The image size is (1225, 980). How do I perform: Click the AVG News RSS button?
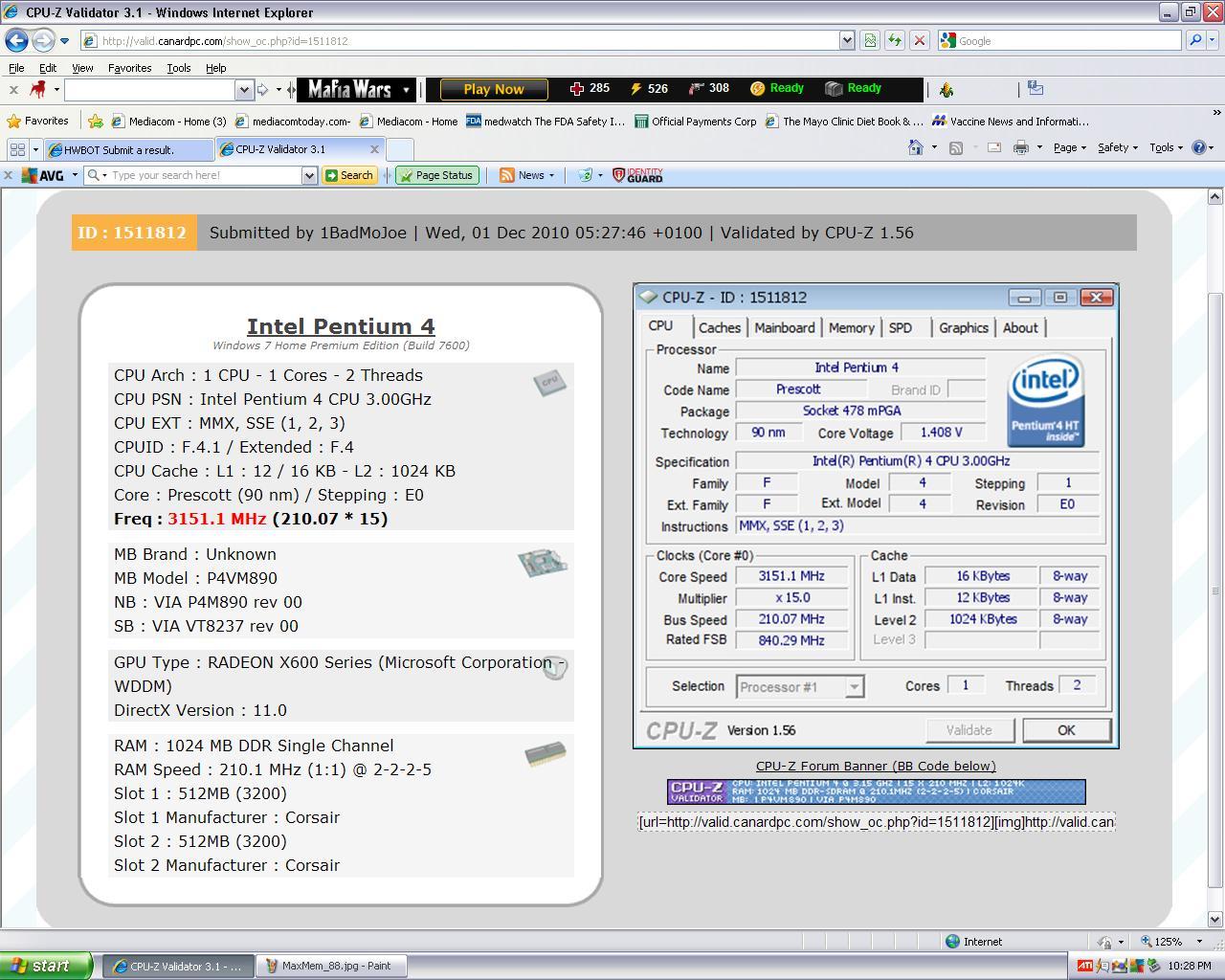526,175
